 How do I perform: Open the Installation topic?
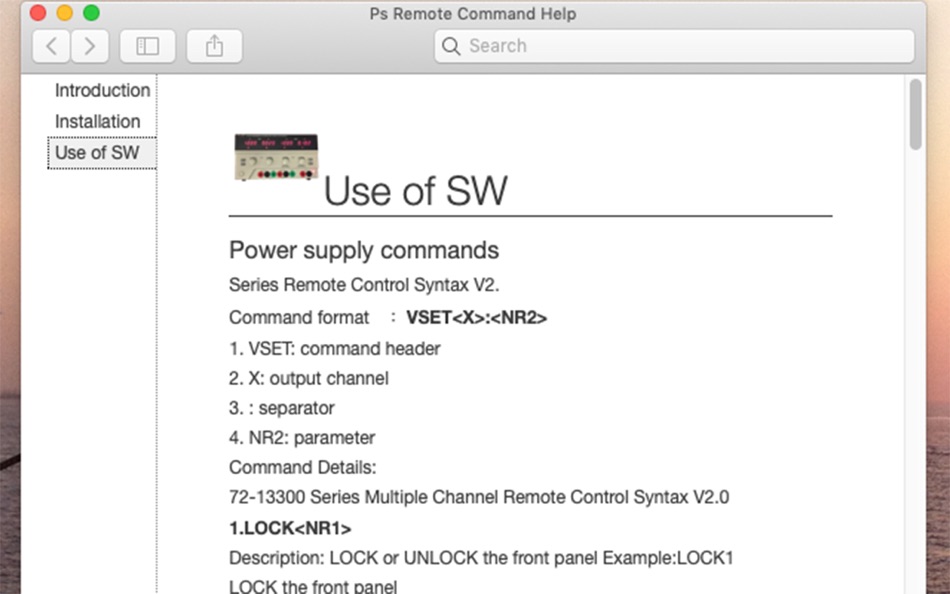click(x=97, y=122)
